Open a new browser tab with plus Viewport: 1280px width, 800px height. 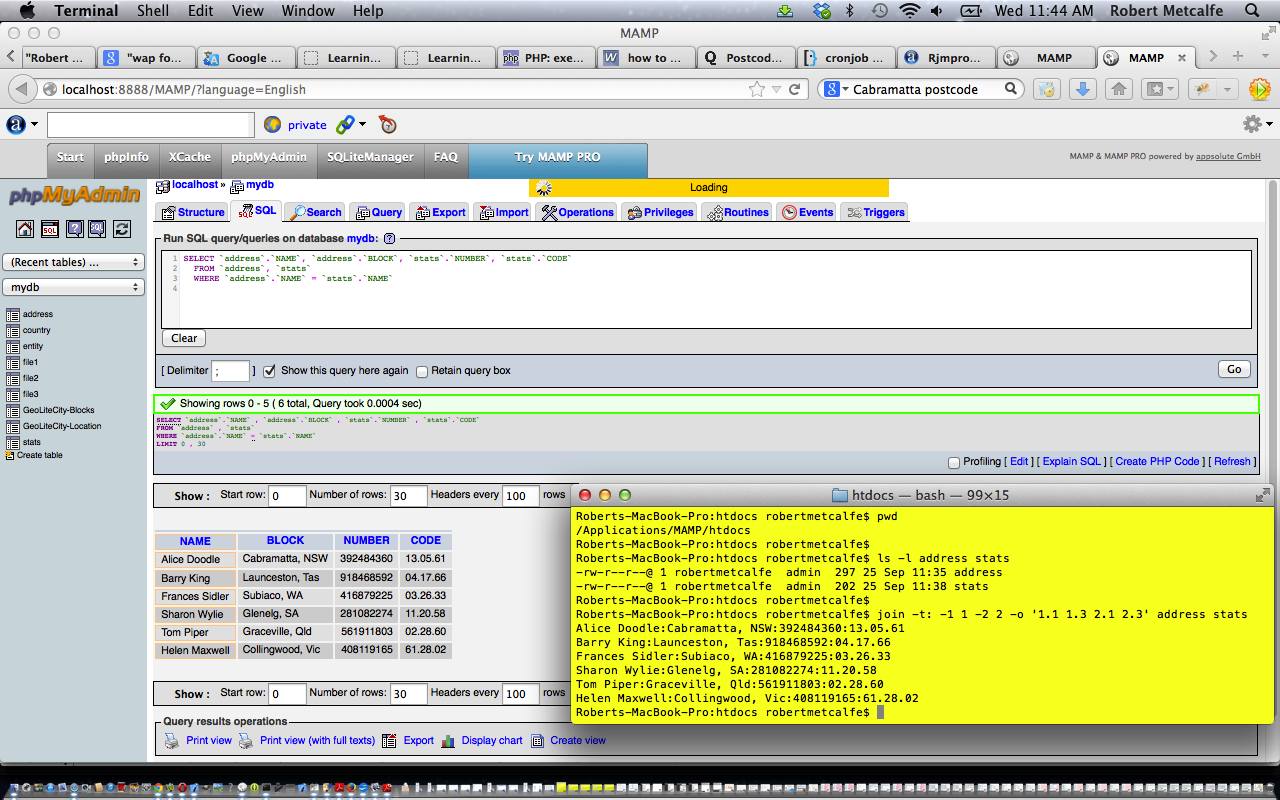click(x=1238, y=56)
